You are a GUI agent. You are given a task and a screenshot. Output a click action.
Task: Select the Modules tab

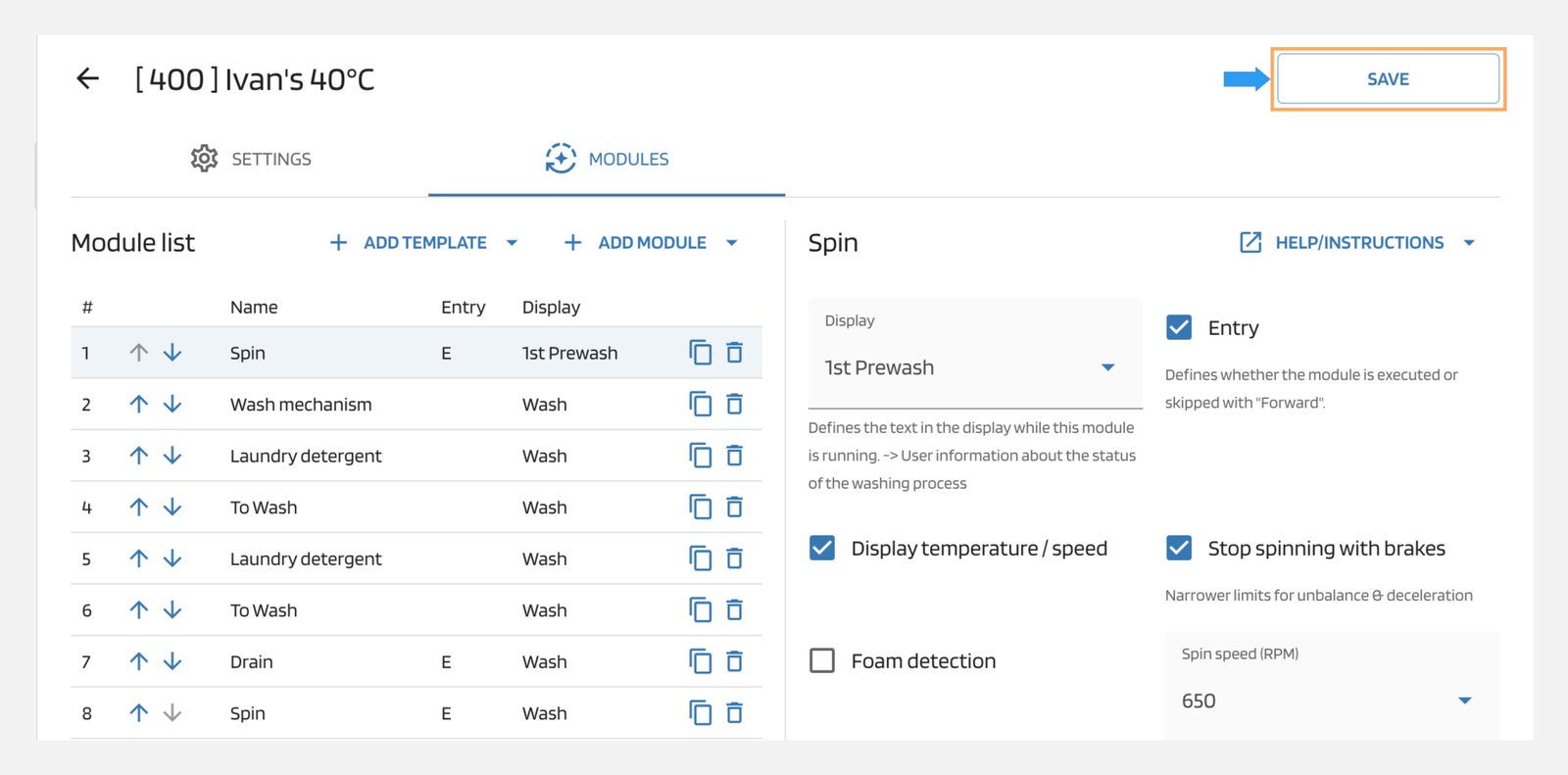608,159
